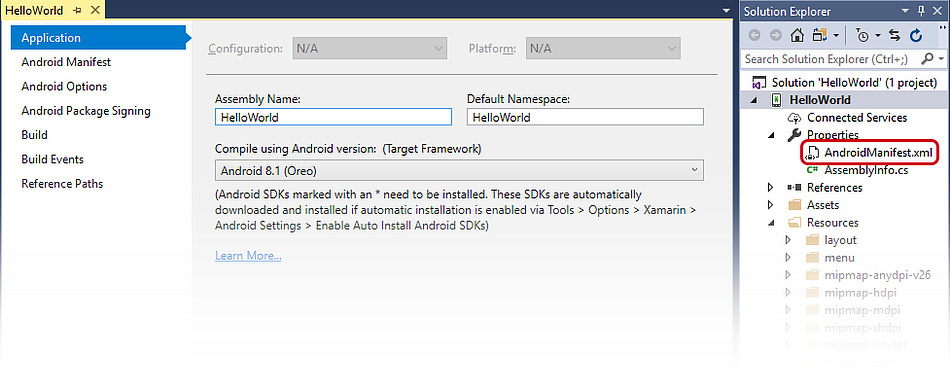Collapse the Resources folder
950x388 pixels.
(x=771, y=222)
